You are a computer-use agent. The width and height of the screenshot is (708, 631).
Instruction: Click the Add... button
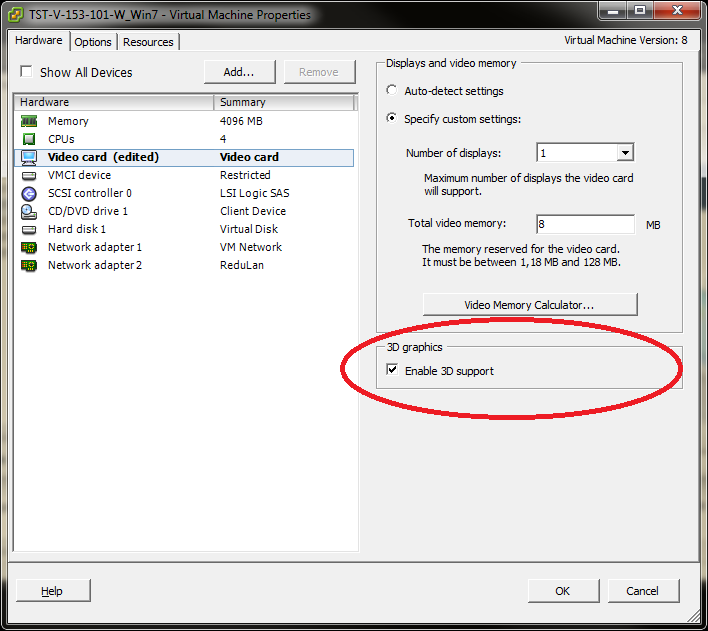(239, 72)
